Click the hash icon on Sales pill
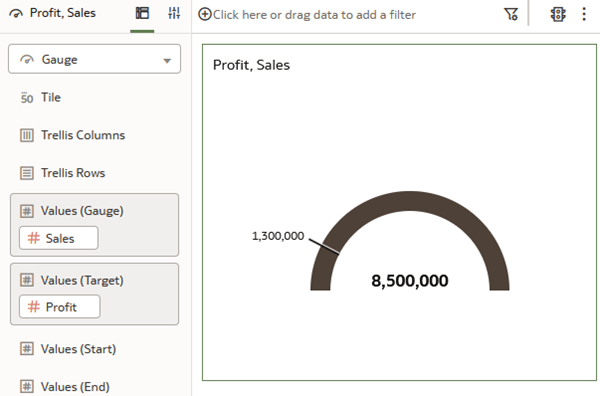Screen dimensions: 600x396 click(34, 238)
